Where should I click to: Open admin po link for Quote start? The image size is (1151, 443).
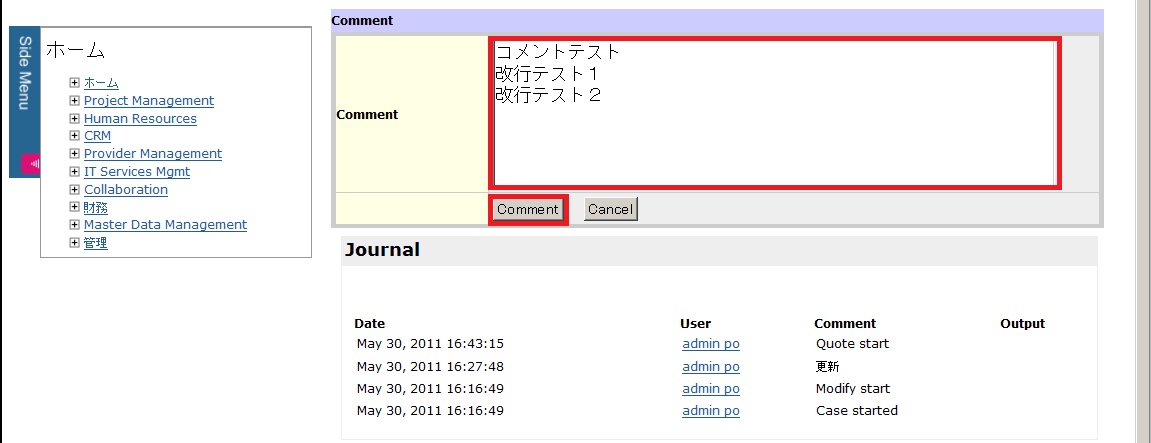tap(711, 344)
